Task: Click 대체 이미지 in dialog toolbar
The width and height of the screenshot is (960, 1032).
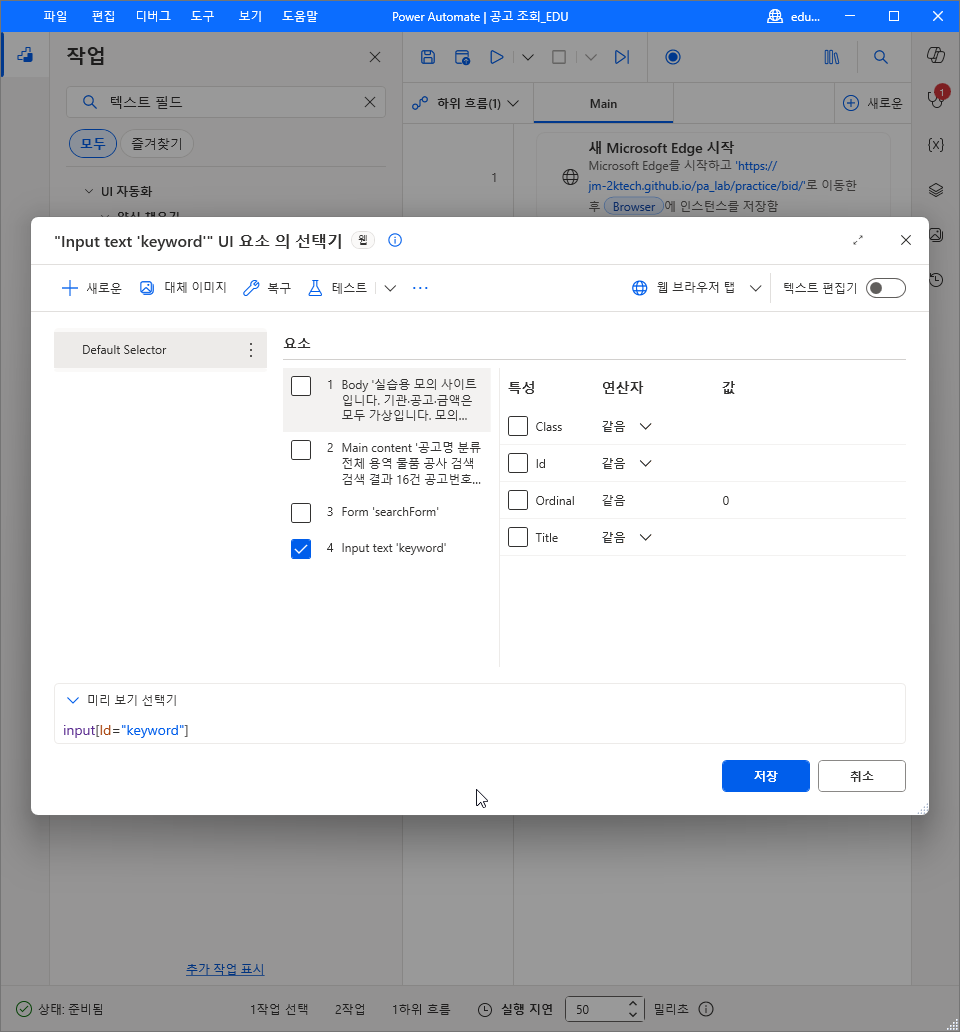Action: pos(183,288)
